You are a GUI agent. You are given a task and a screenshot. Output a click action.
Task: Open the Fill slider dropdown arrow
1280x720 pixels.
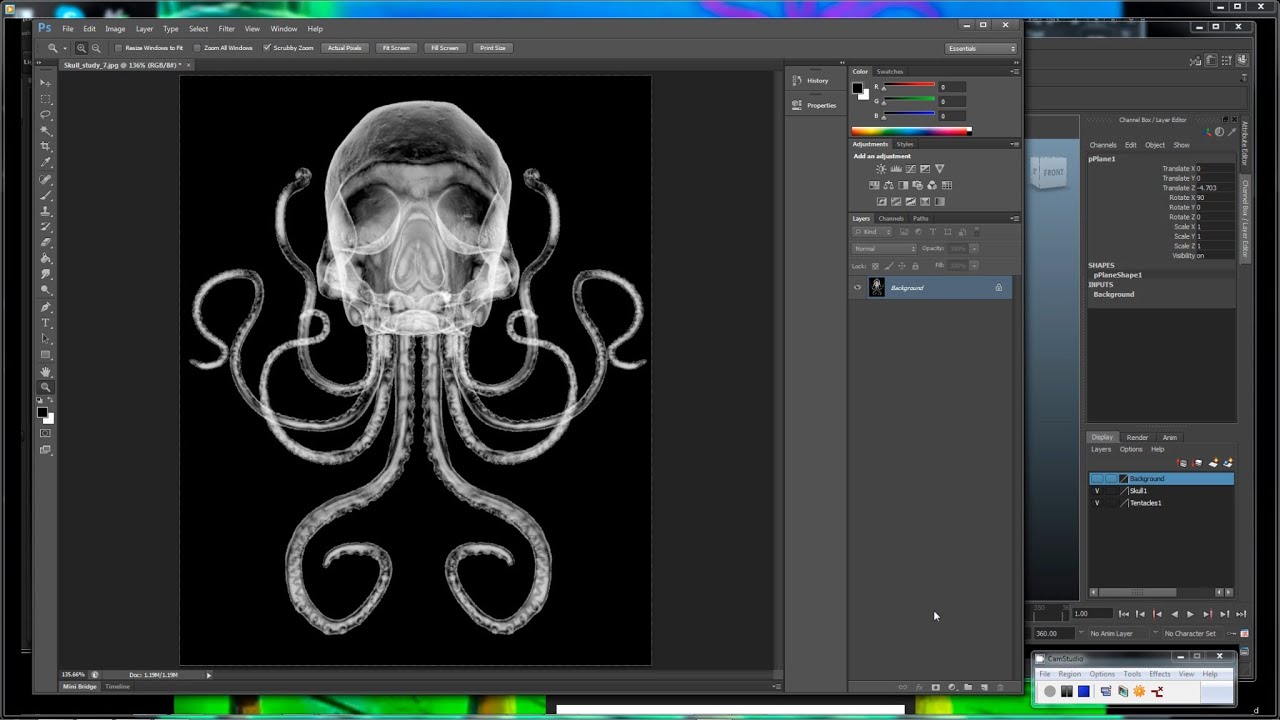(975, 266)
